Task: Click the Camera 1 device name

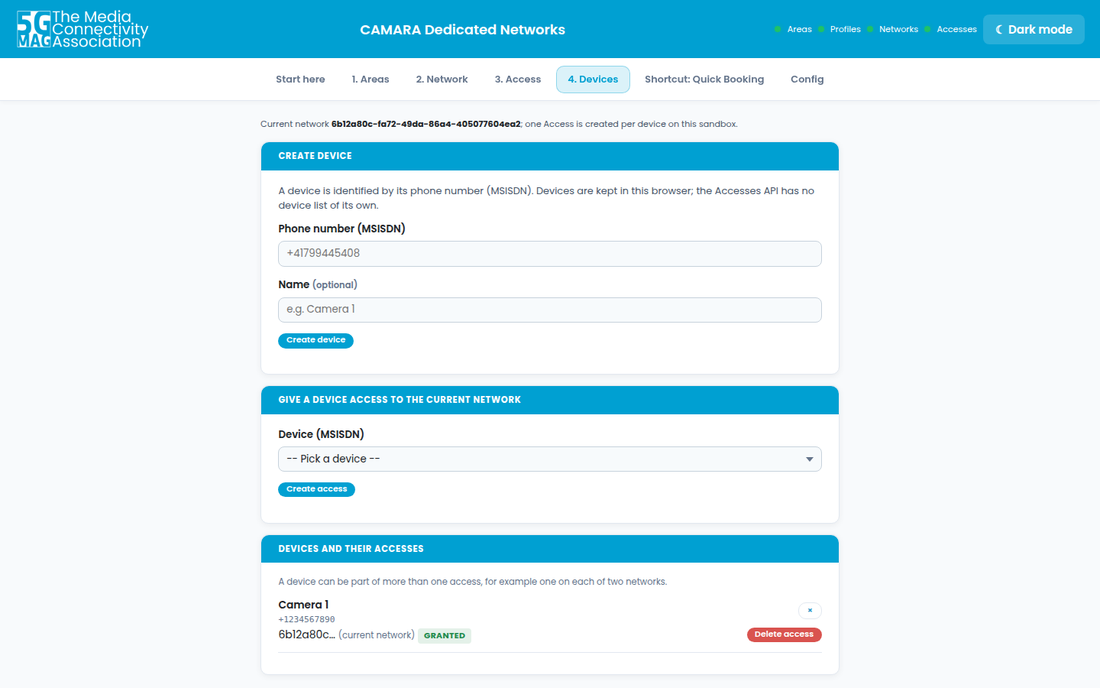Action: click(303, 605)
